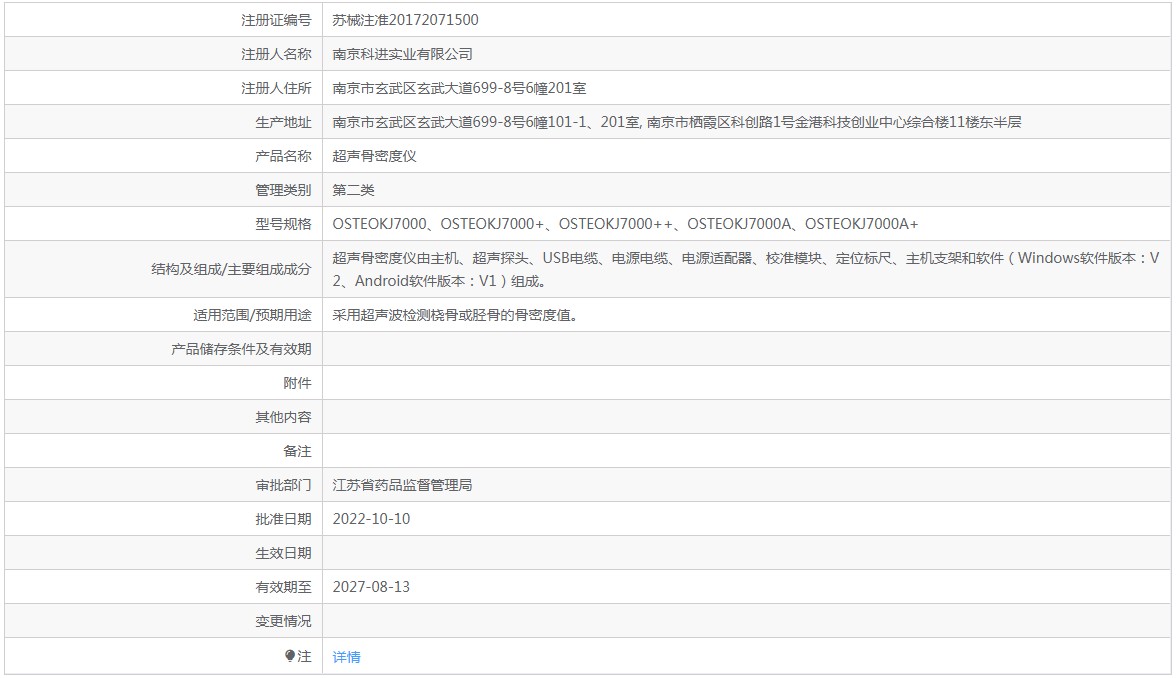The image size is (1176, 678).
Task: Click the model spec OSTEOKJ7000 text
Action: [379, 224]
